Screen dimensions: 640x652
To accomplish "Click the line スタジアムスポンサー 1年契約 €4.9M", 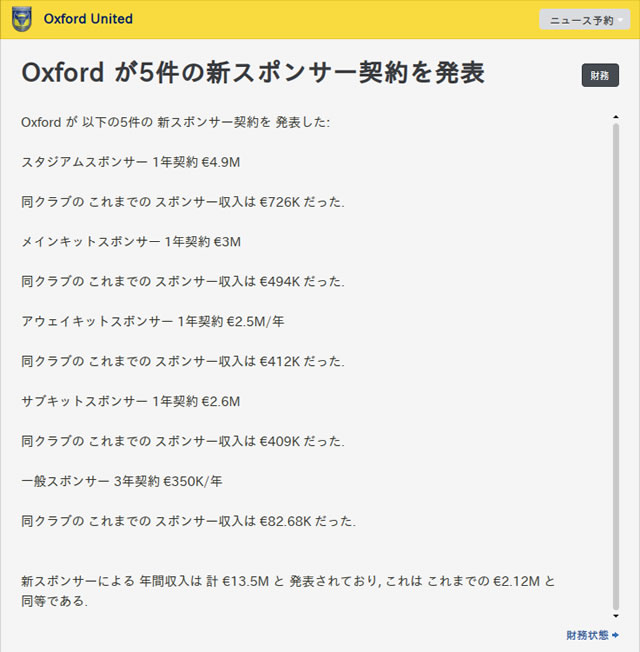I will pyautogui.click(x=131, y=162).
